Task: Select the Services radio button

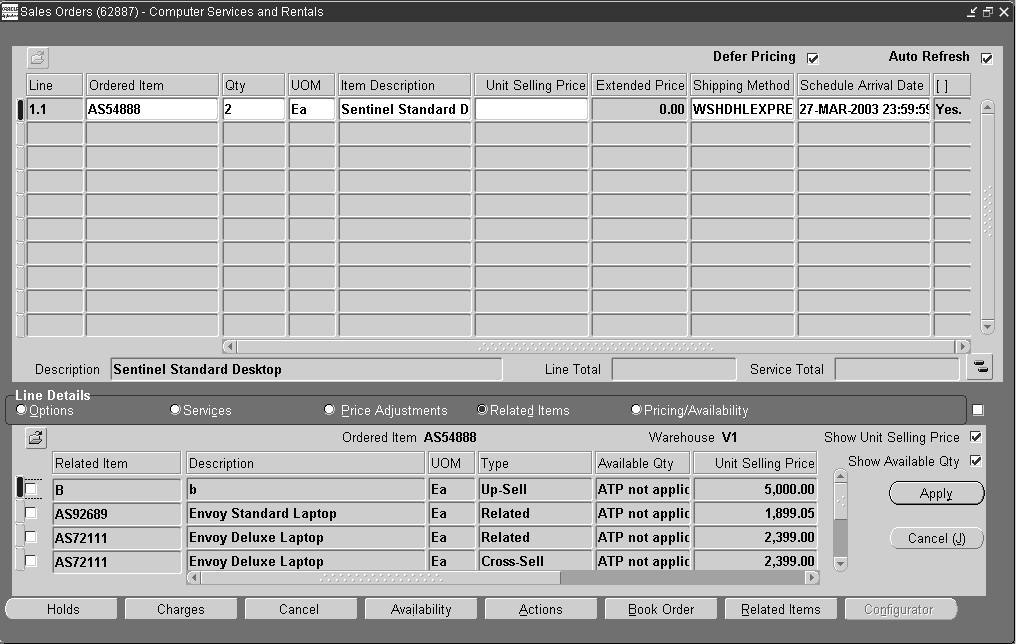Action: tap(175, 409)
